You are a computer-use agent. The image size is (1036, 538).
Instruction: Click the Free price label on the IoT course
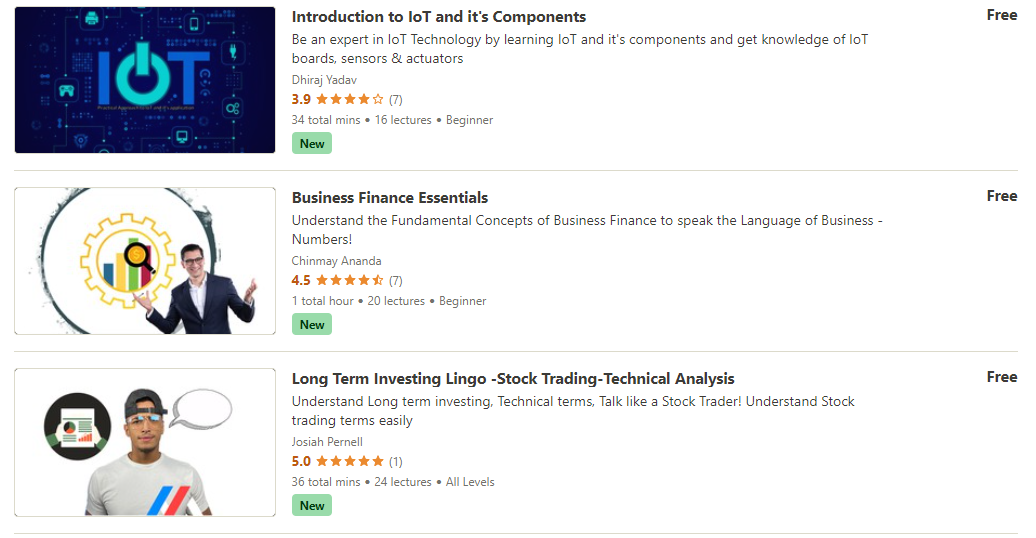point(1002,15)
